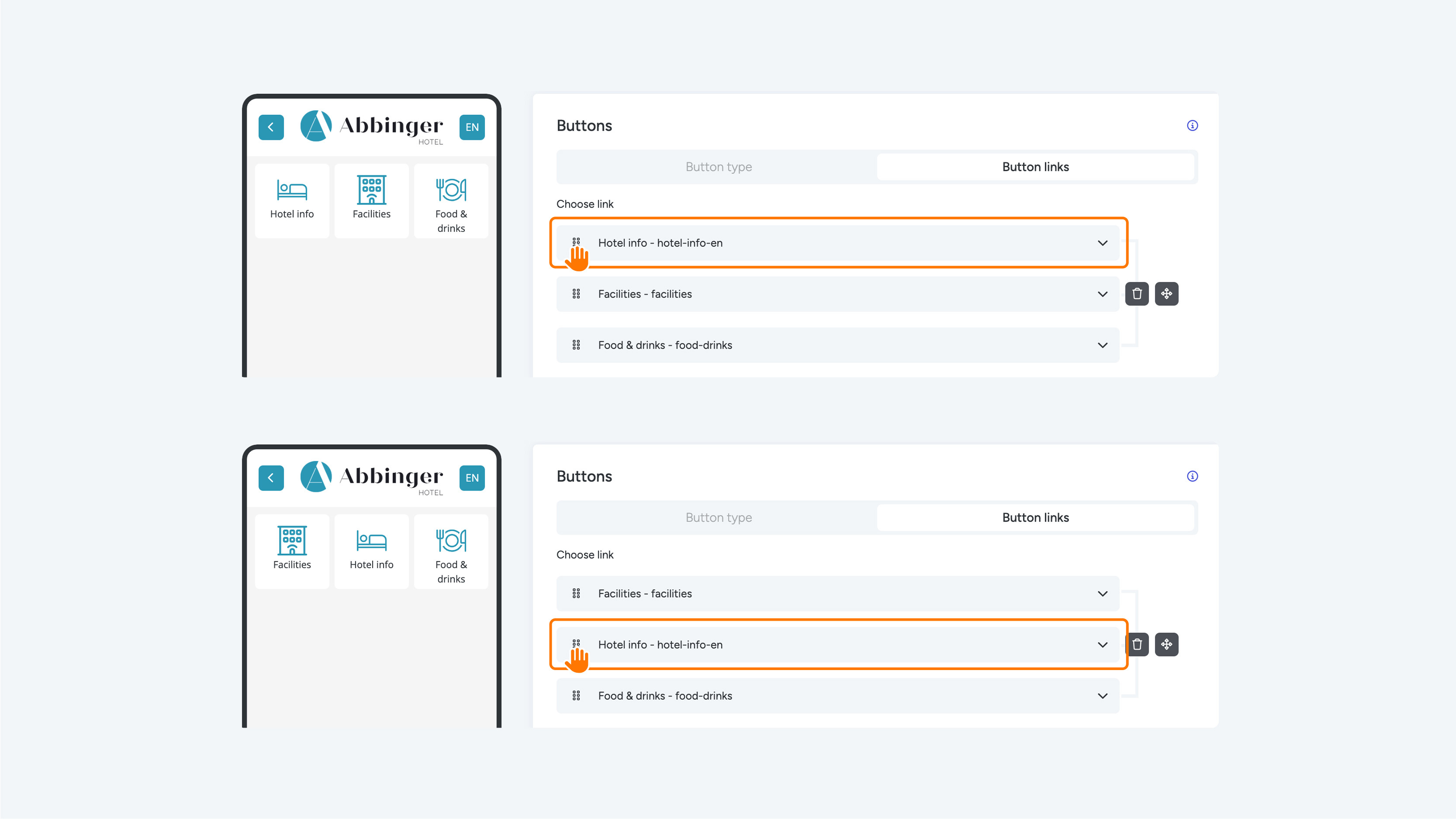Viewport: 1456px width, 819px height.
Task: Click EN language button in top phone preview
Action: 472,127
